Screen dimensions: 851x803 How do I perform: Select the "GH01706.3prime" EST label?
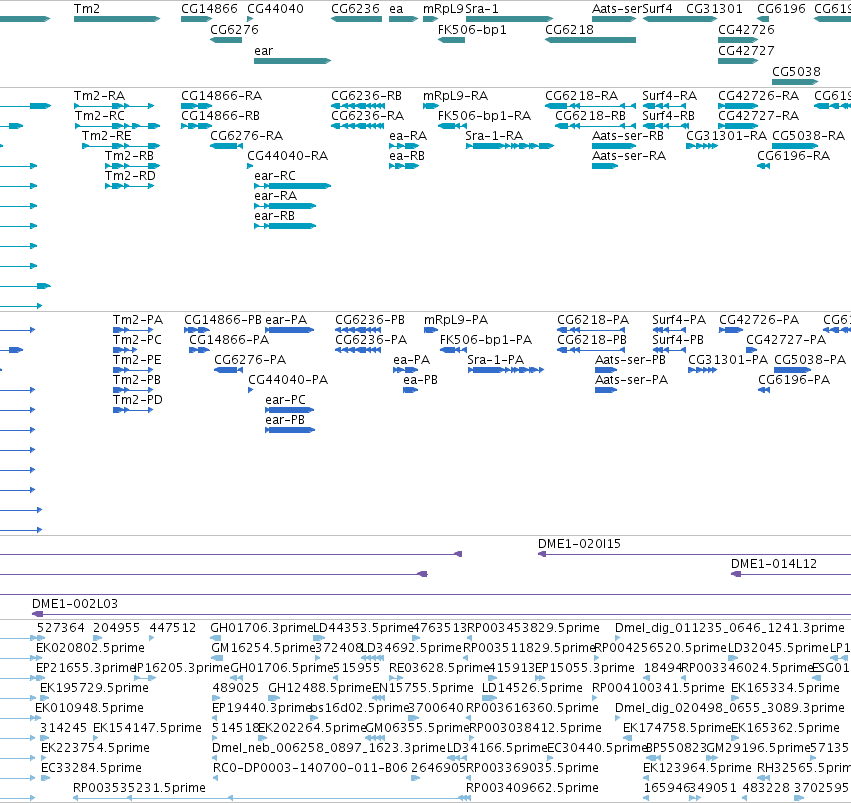(262, 628)
